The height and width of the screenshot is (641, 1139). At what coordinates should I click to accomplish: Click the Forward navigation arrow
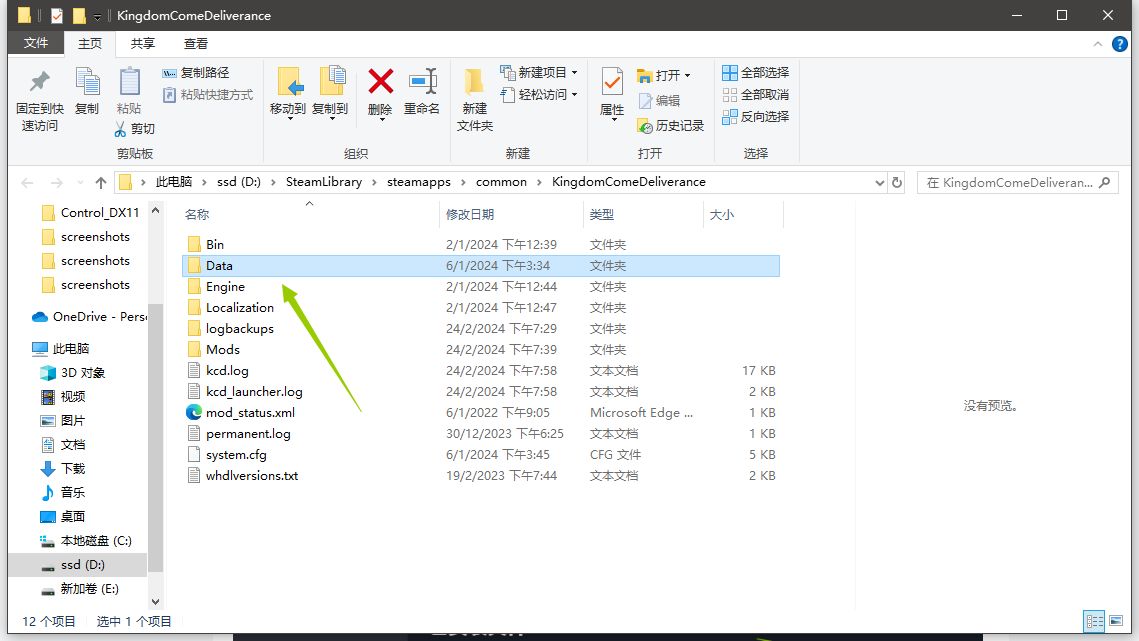(57, 182)
